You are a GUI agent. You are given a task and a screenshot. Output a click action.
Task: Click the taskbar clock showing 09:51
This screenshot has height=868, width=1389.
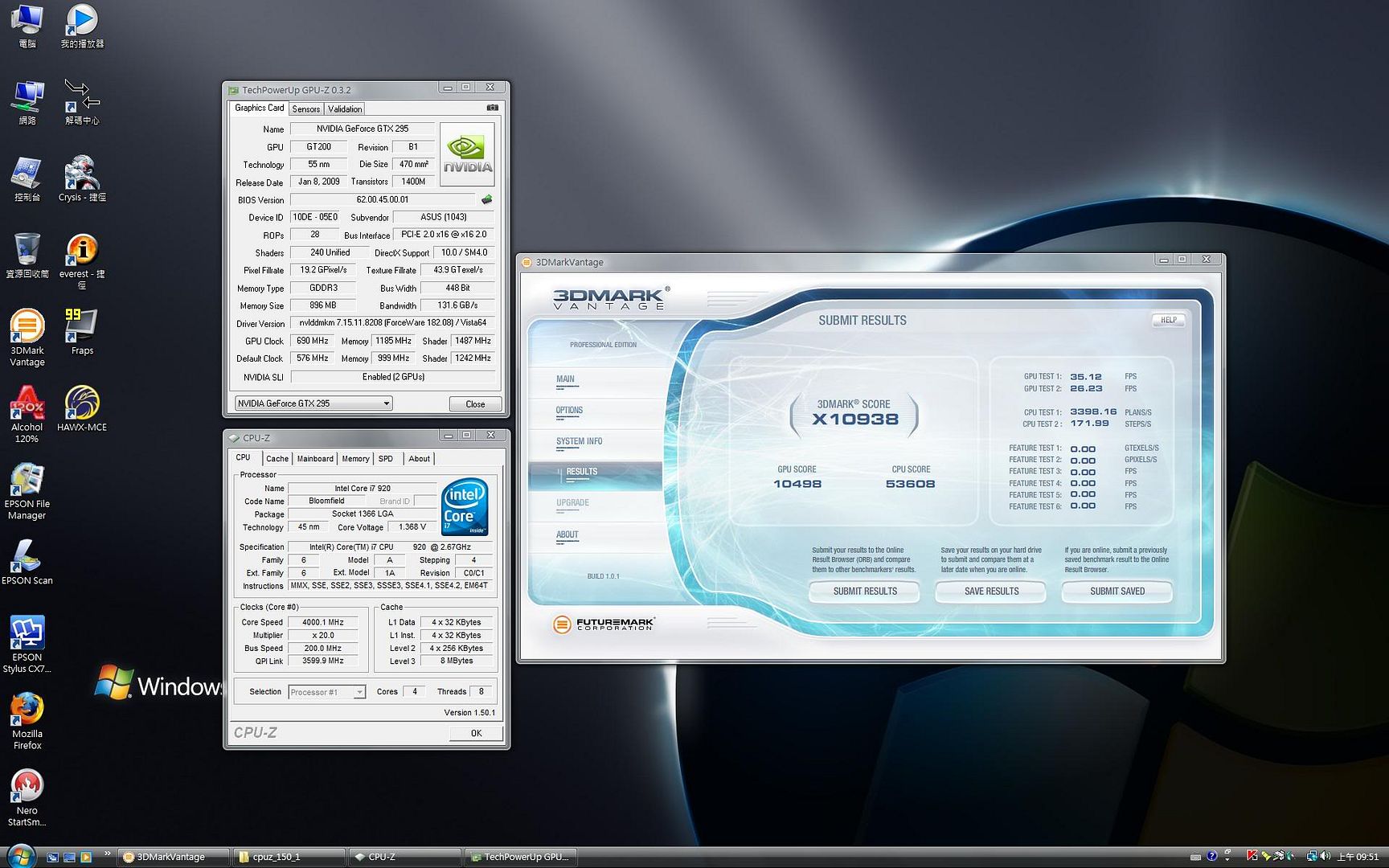(x=1357, y=857)
